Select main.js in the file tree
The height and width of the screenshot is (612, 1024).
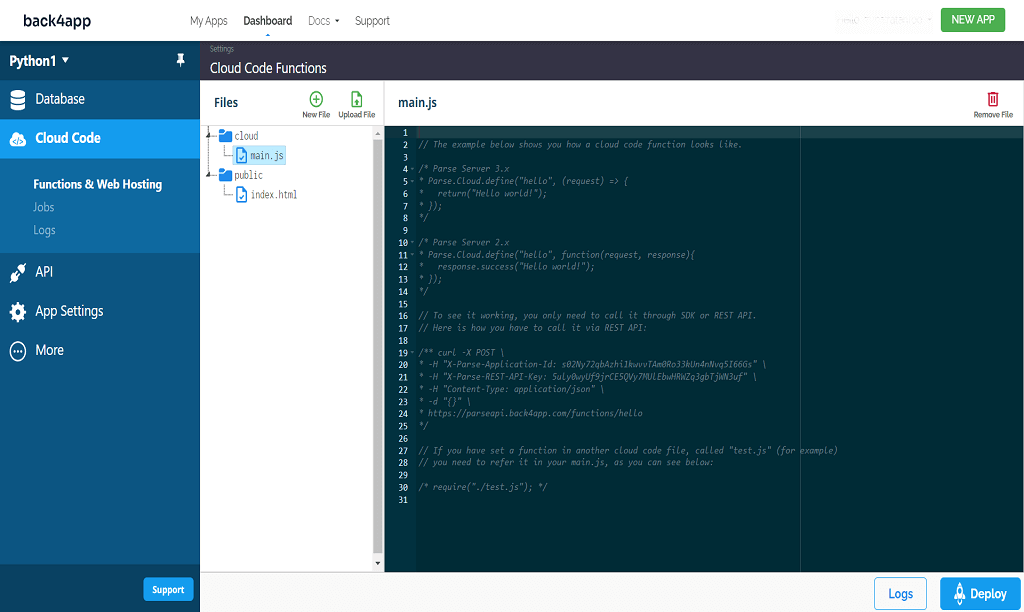pyautogui.click(x=266, y=155)
